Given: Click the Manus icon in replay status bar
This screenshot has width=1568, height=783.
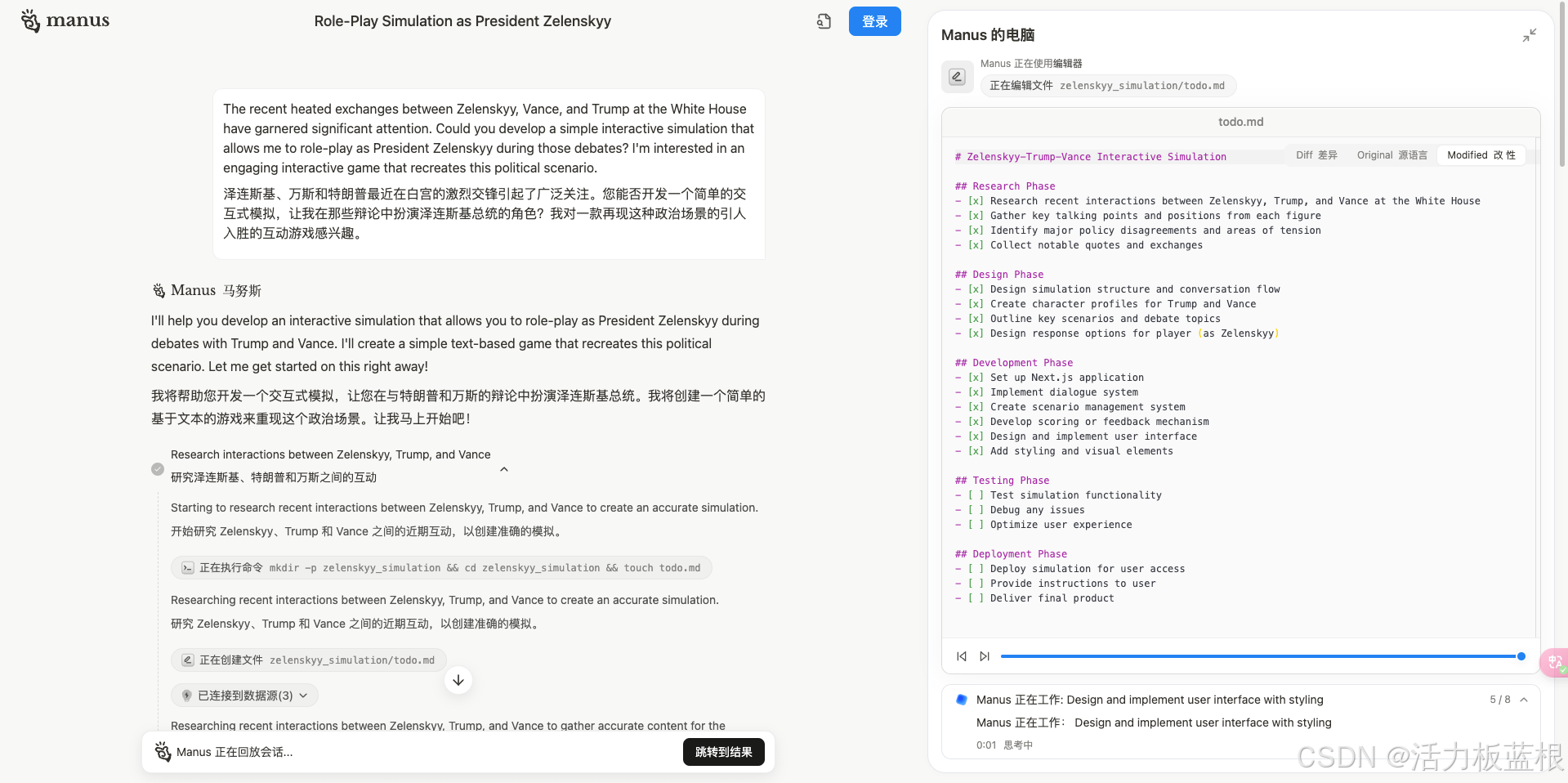Looking at the screenshot, I should point(163,751).
